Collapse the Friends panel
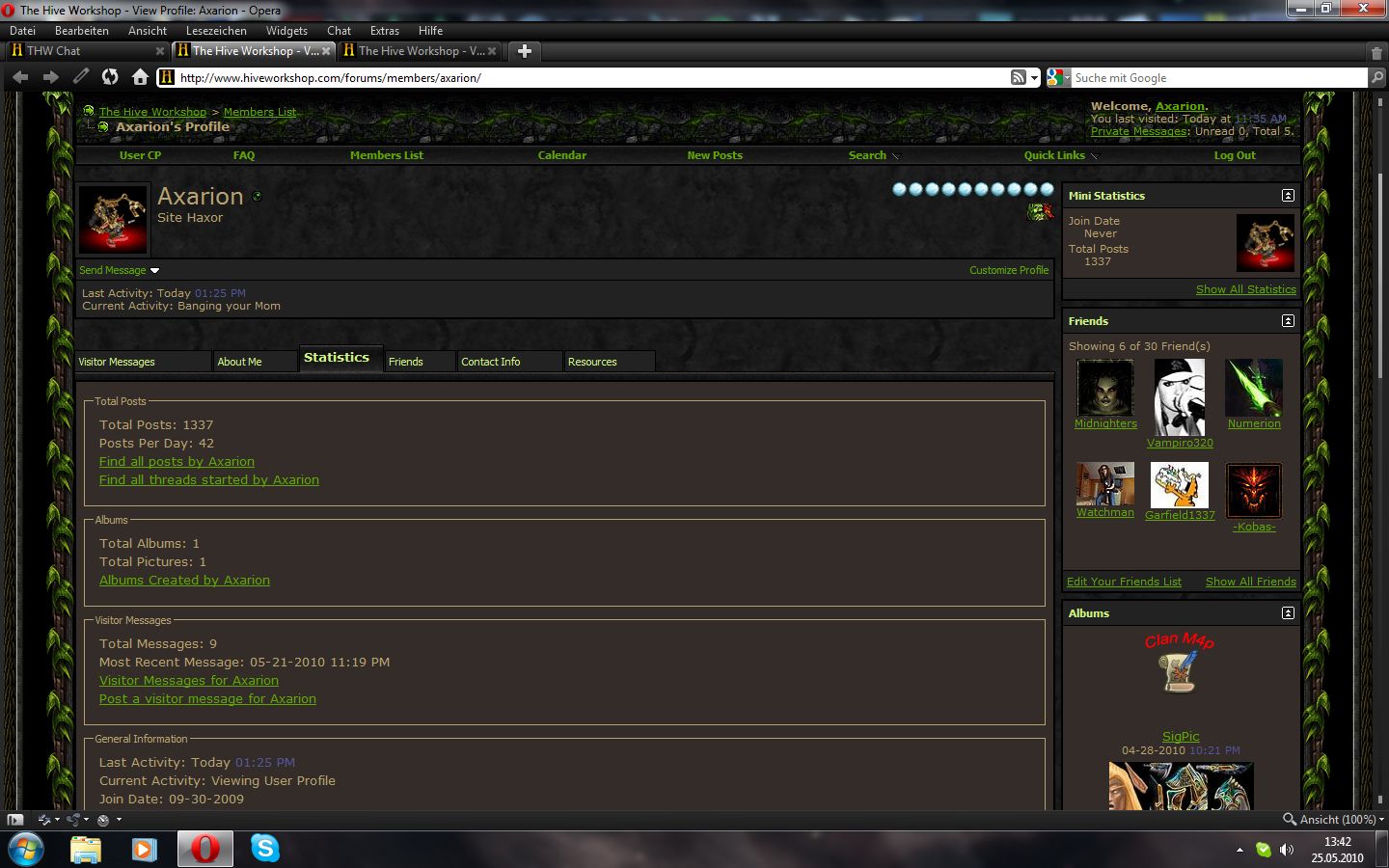This screenshot has width=1389, height=868. coord(1288,320)
